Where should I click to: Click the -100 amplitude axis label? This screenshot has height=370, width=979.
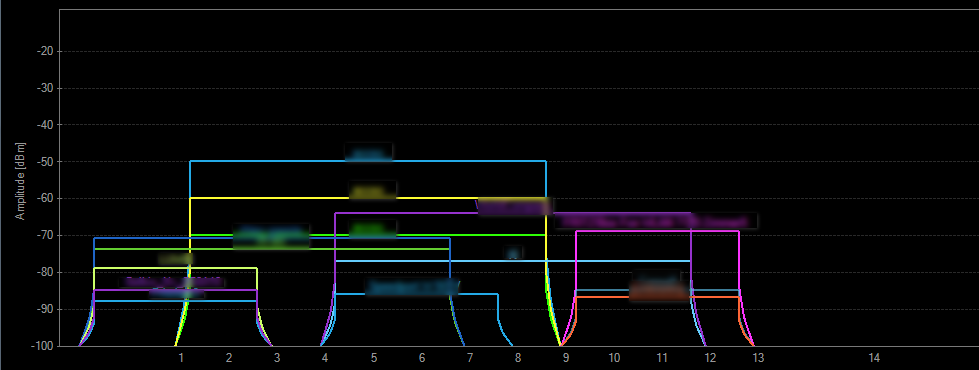tap(45, 346)
